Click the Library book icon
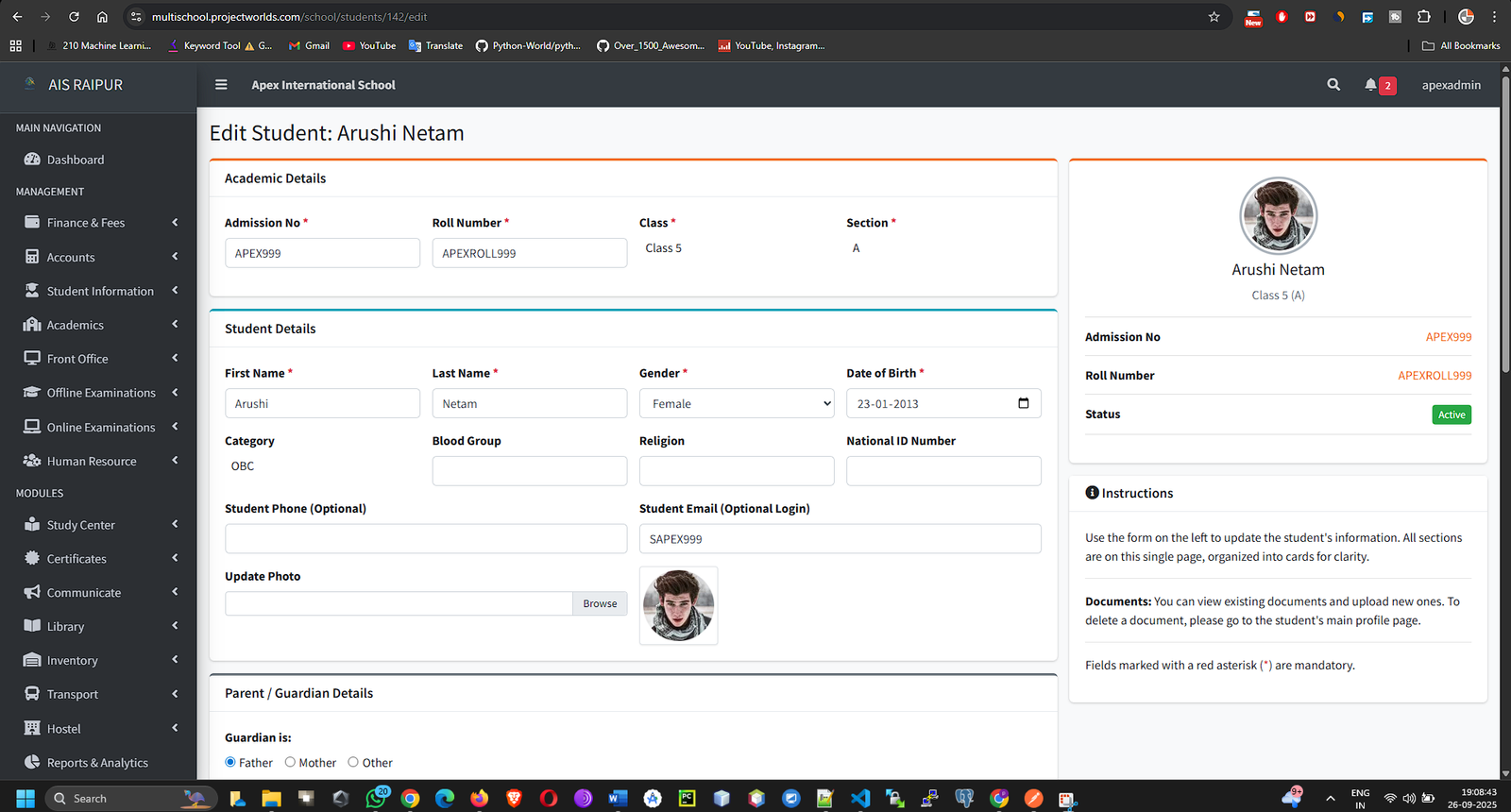This screenshot has width=1511, height=812. click(32, 626)
